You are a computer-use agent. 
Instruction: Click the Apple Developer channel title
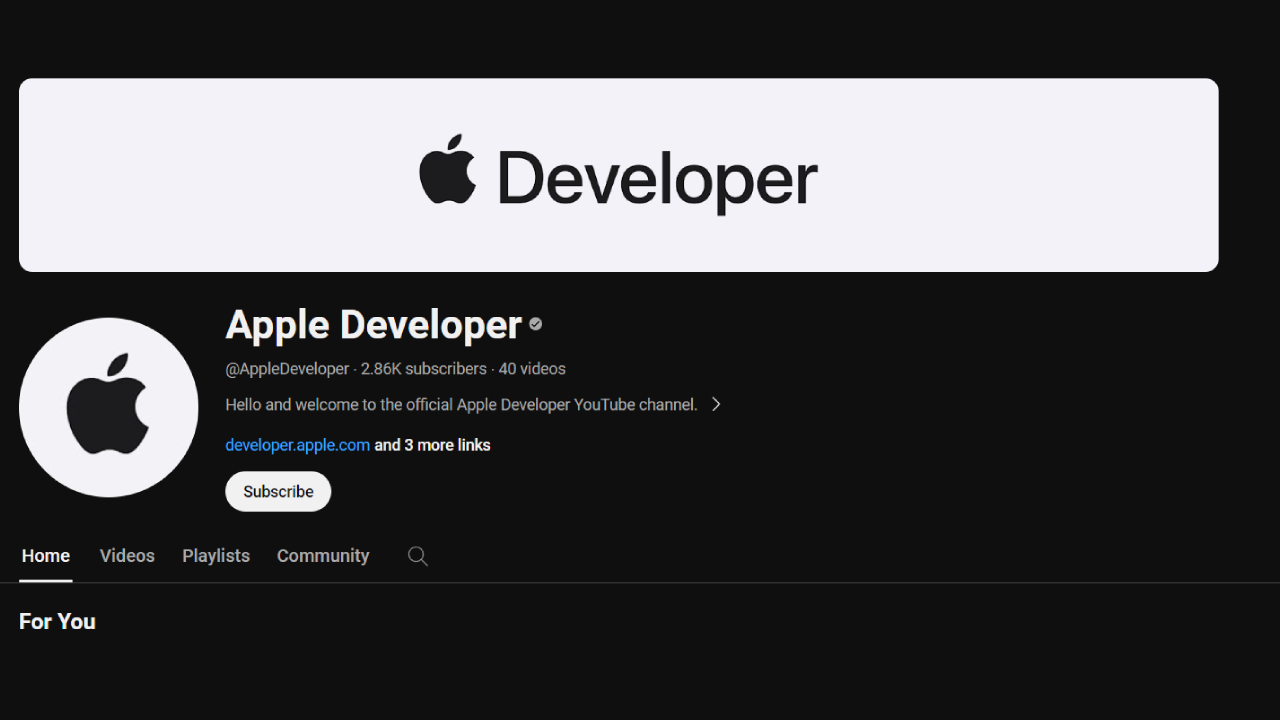coord(374,324)
